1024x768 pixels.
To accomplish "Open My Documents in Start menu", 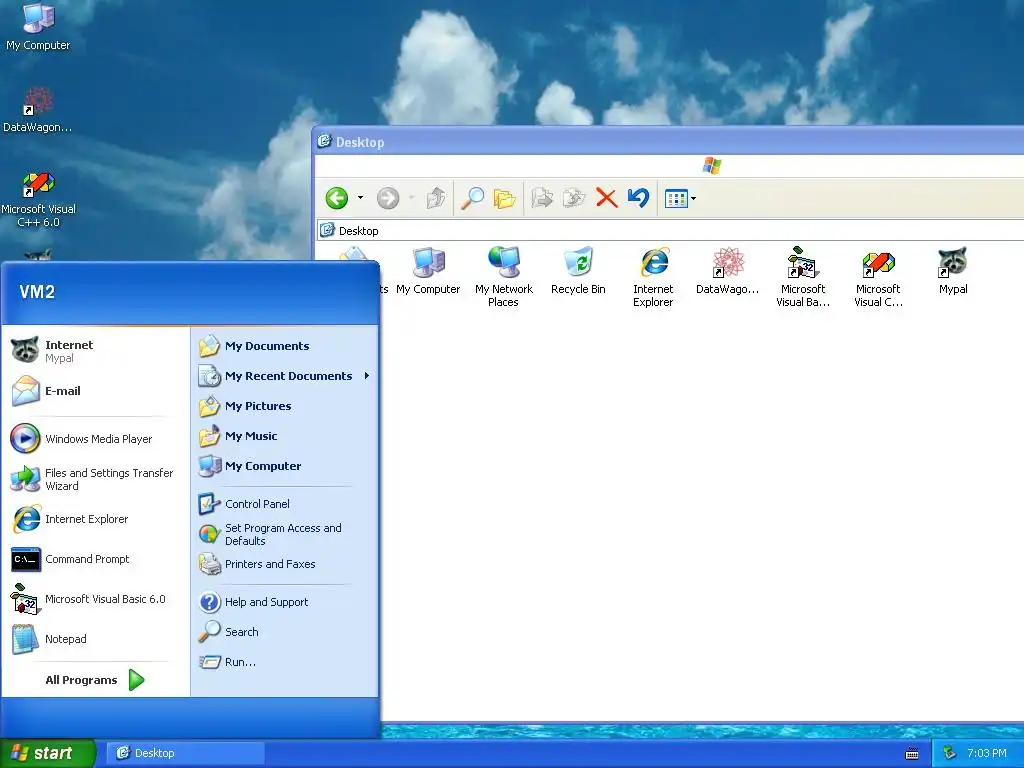I will point(285,346).
